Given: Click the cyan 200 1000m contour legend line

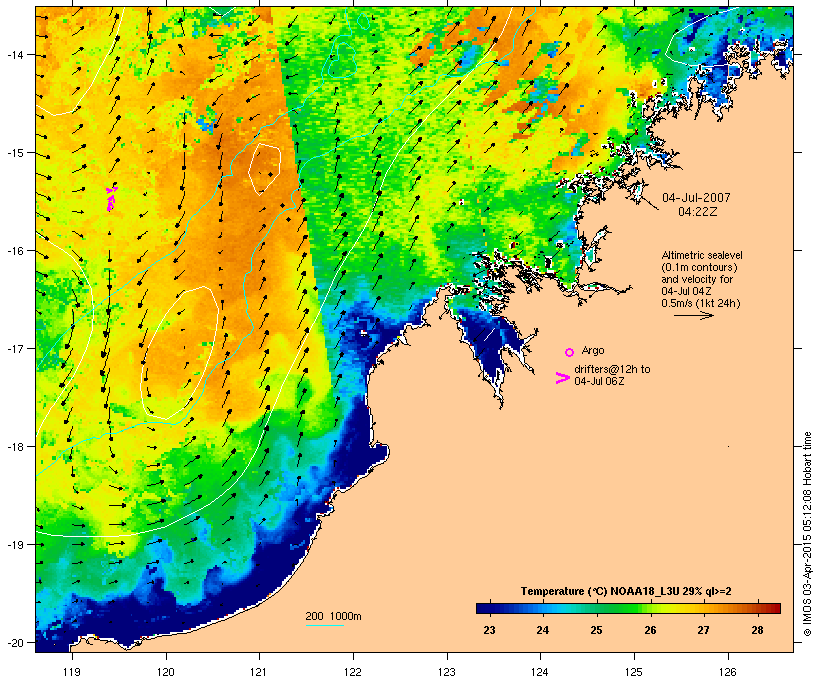Looking at the screenshot, I should pos(325,625).
